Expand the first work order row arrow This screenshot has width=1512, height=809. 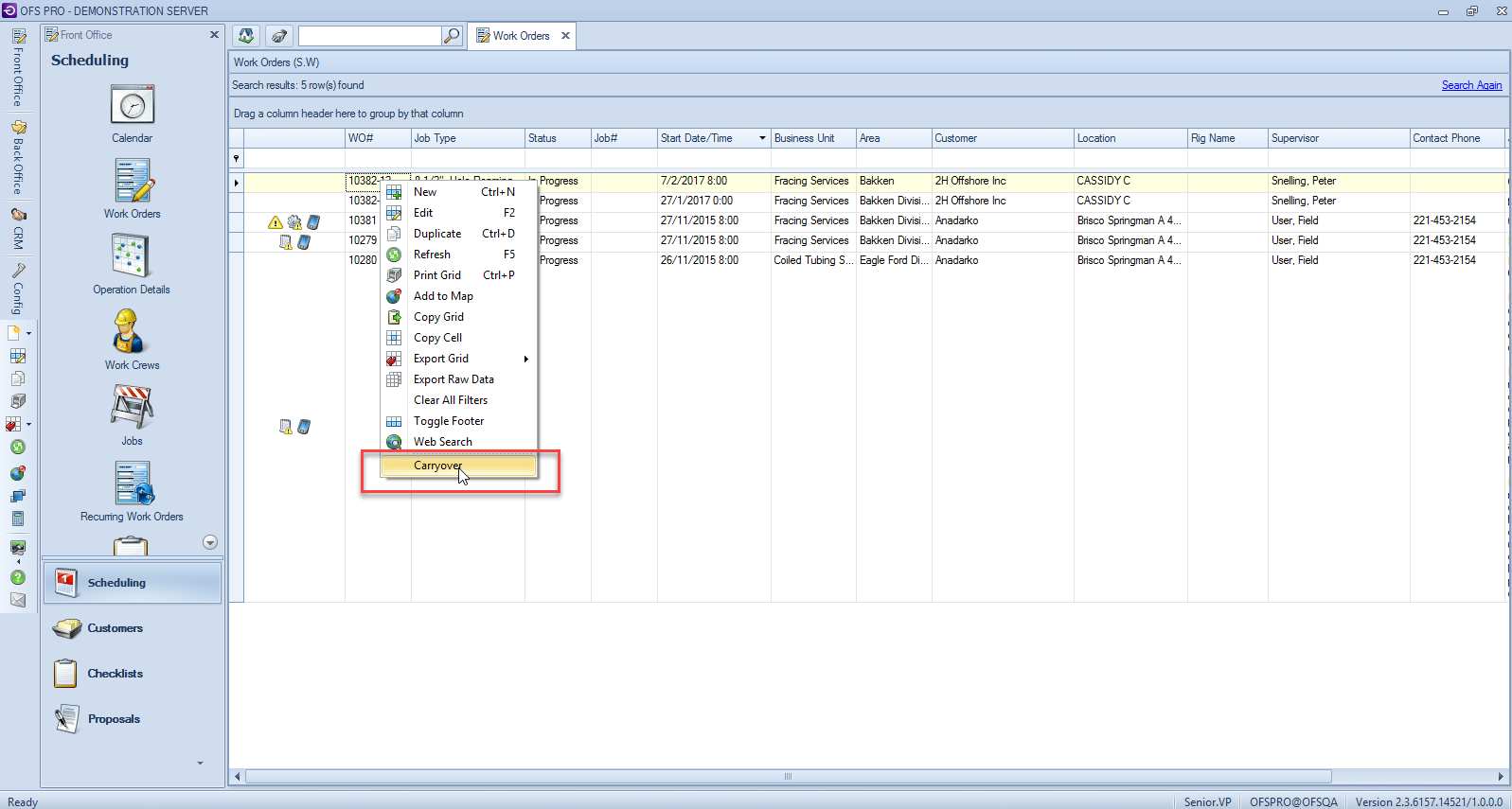click(x=237, y=182)
